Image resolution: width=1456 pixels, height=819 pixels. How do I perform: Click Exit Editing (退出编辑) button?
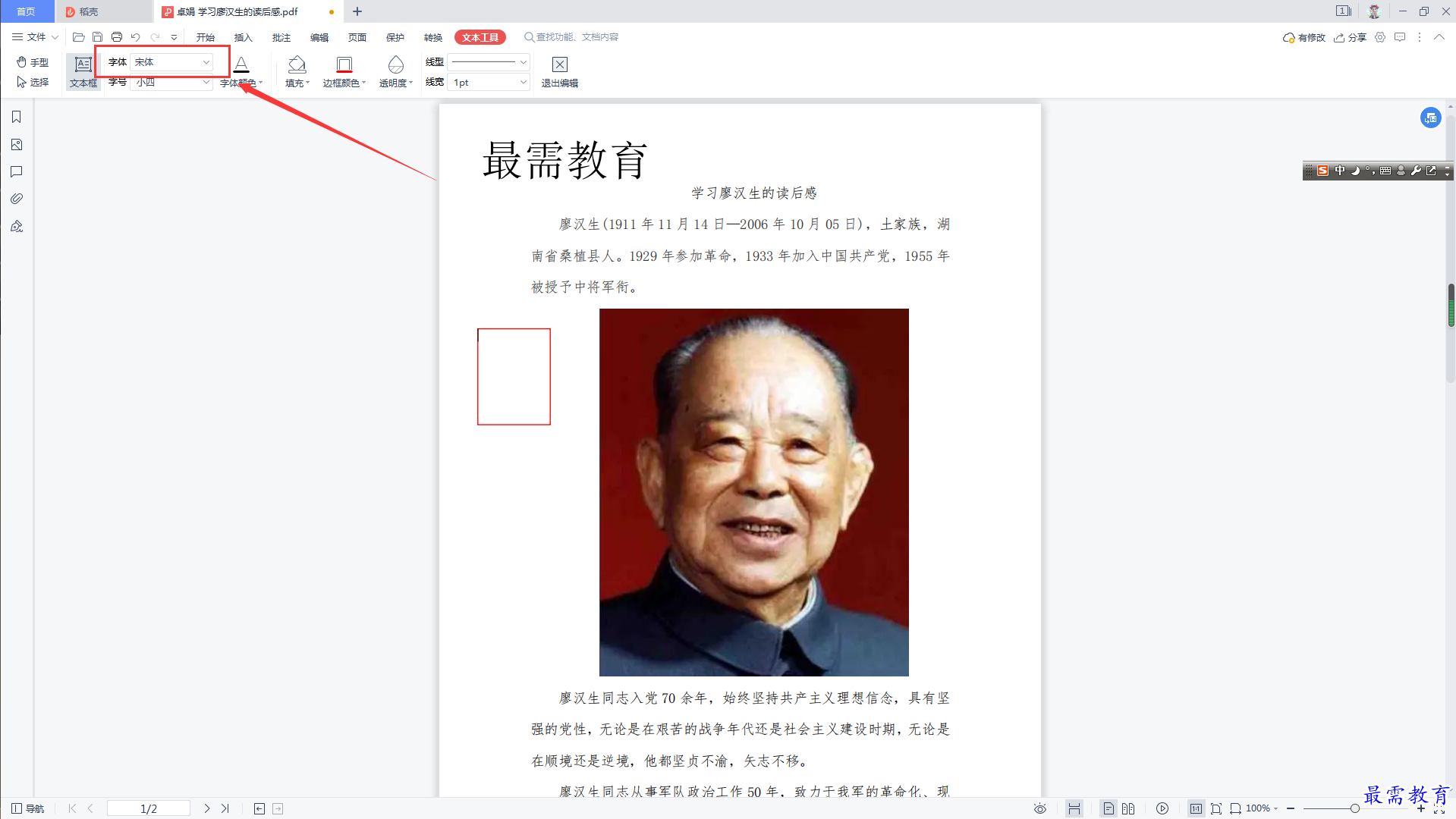[x=560, y=72]
